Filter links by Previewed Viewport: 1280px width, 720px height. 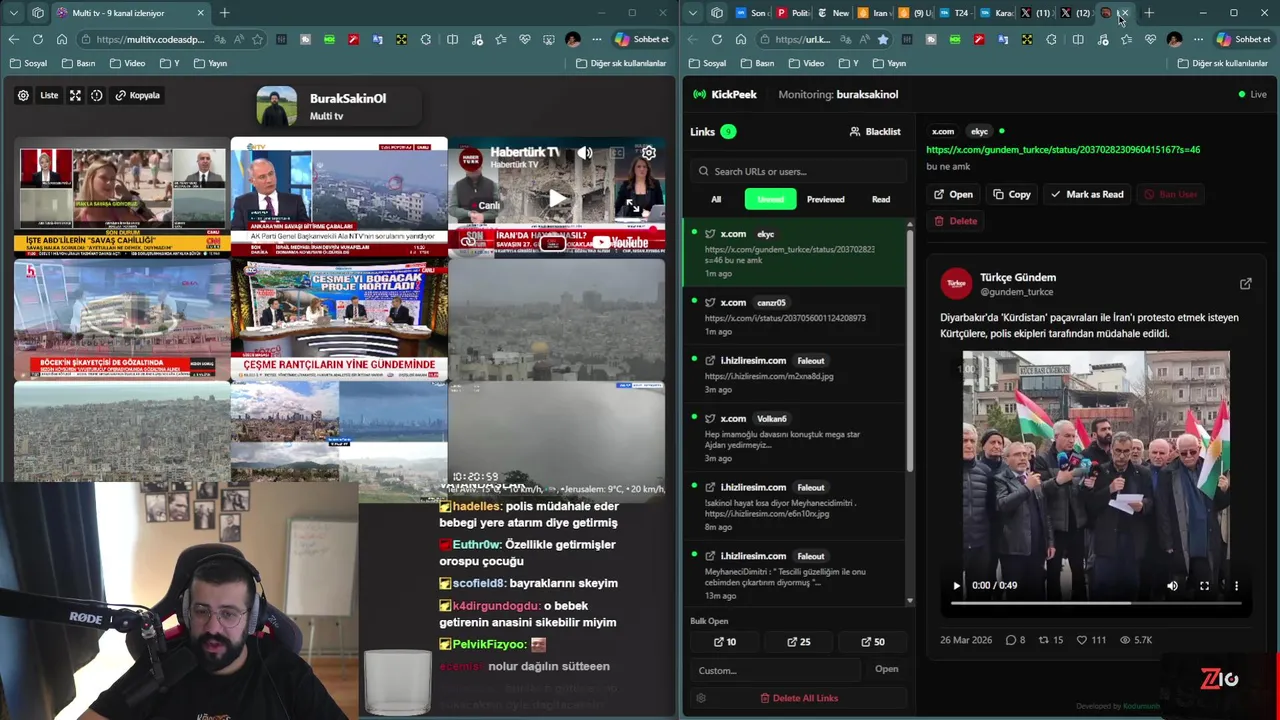coord(825,199)
